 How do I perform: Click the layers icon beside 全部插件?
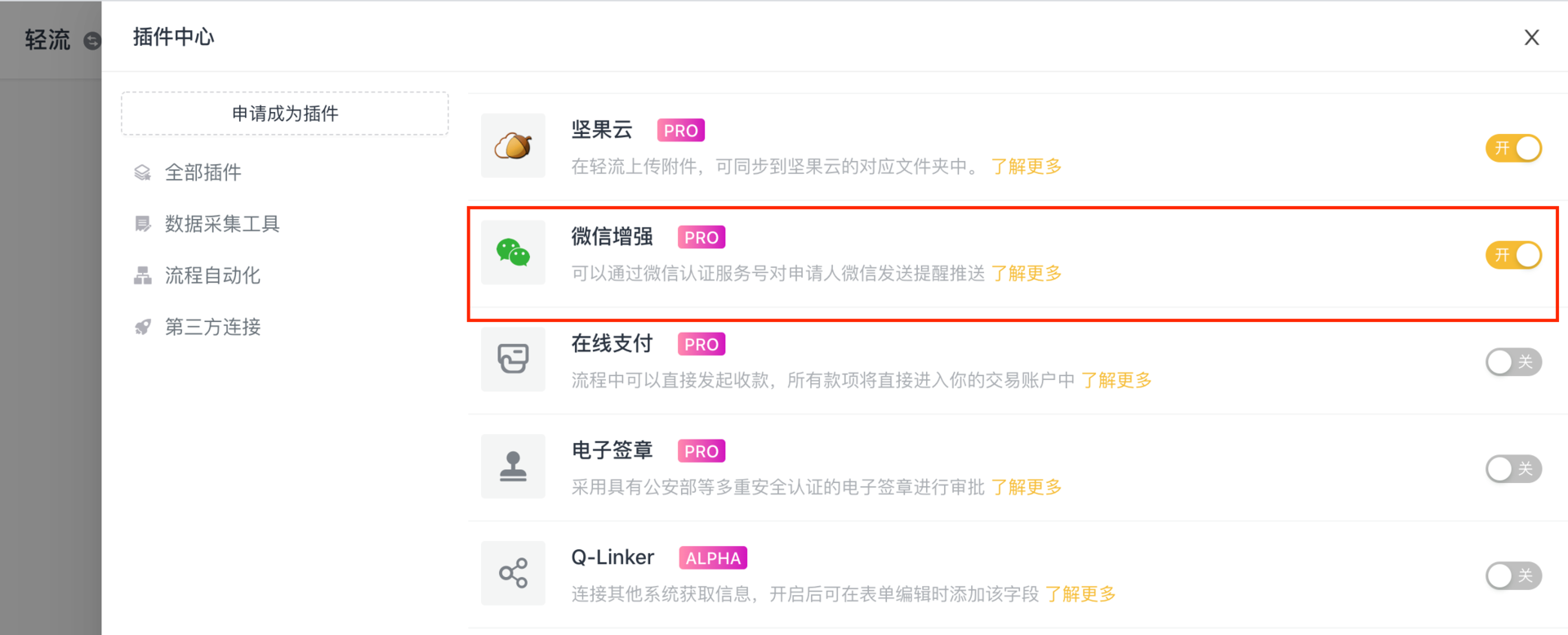click(143, 172)
